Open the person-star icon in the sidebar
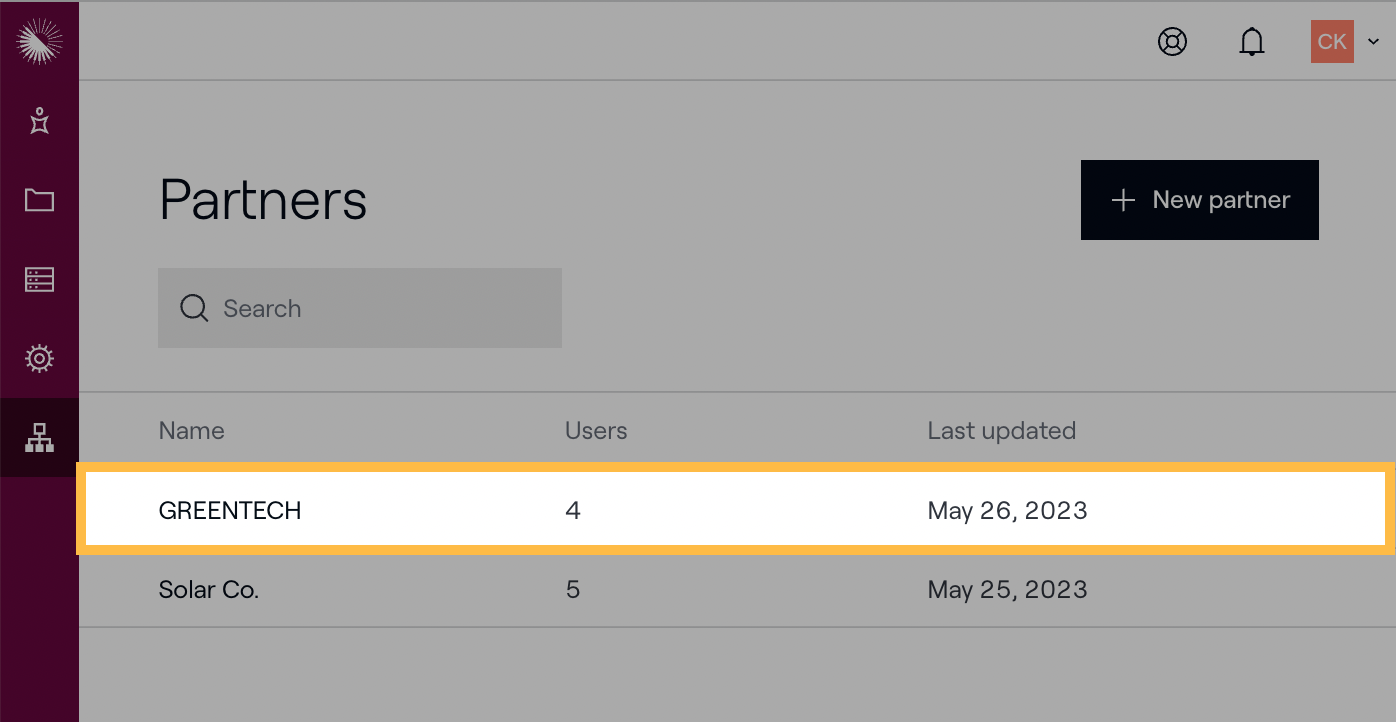Image resolution: width=1396 pixels, height=722 pixels. pyautogui.click(x=39, y=121)
